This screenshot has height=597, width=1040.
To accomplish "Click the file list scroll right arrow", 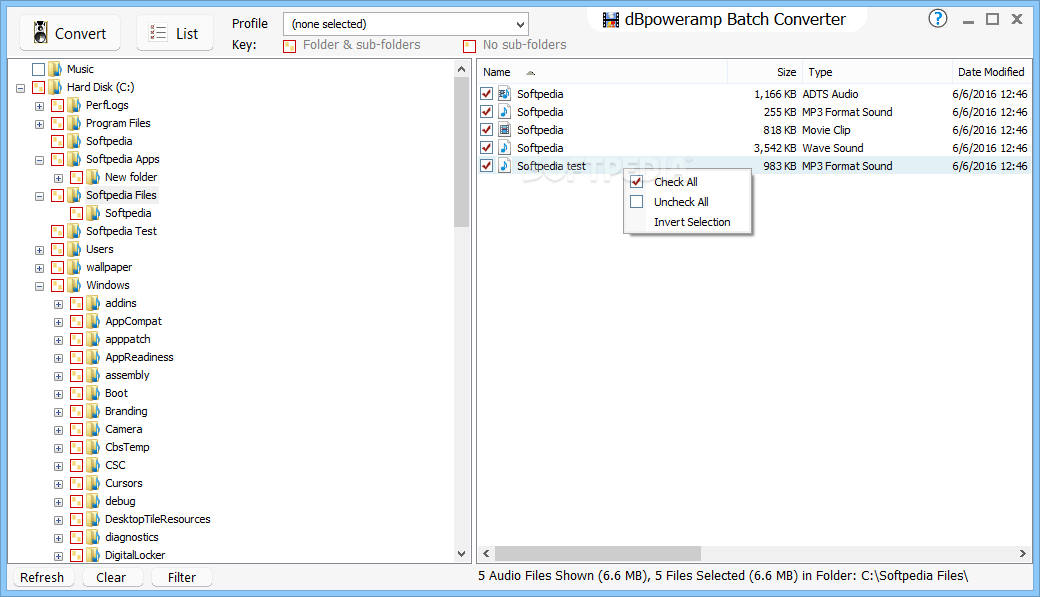I will coord(1023,553).
